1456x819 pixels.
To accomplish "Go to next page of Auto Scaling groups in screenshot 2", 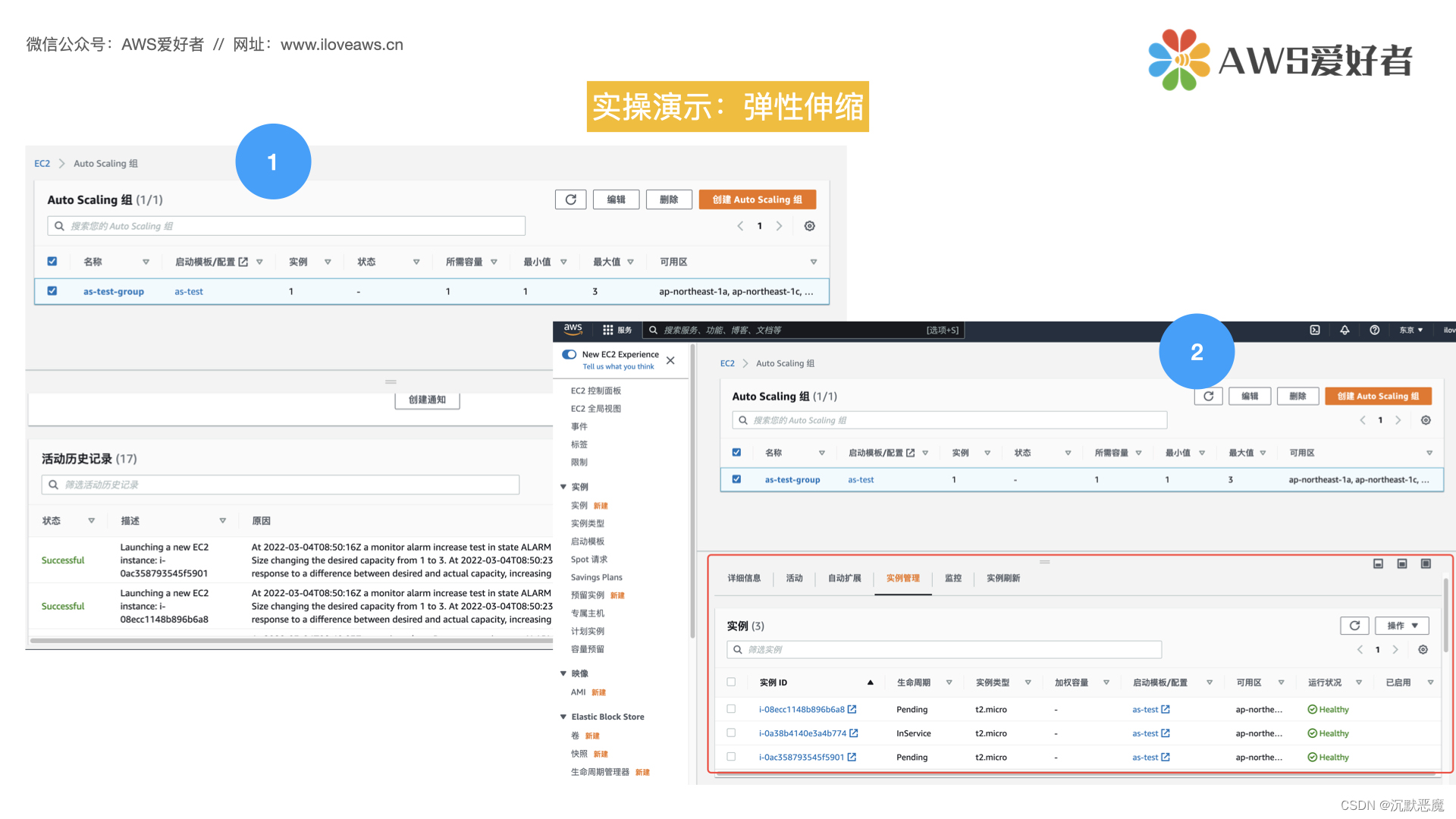I will click(1398, 420).
